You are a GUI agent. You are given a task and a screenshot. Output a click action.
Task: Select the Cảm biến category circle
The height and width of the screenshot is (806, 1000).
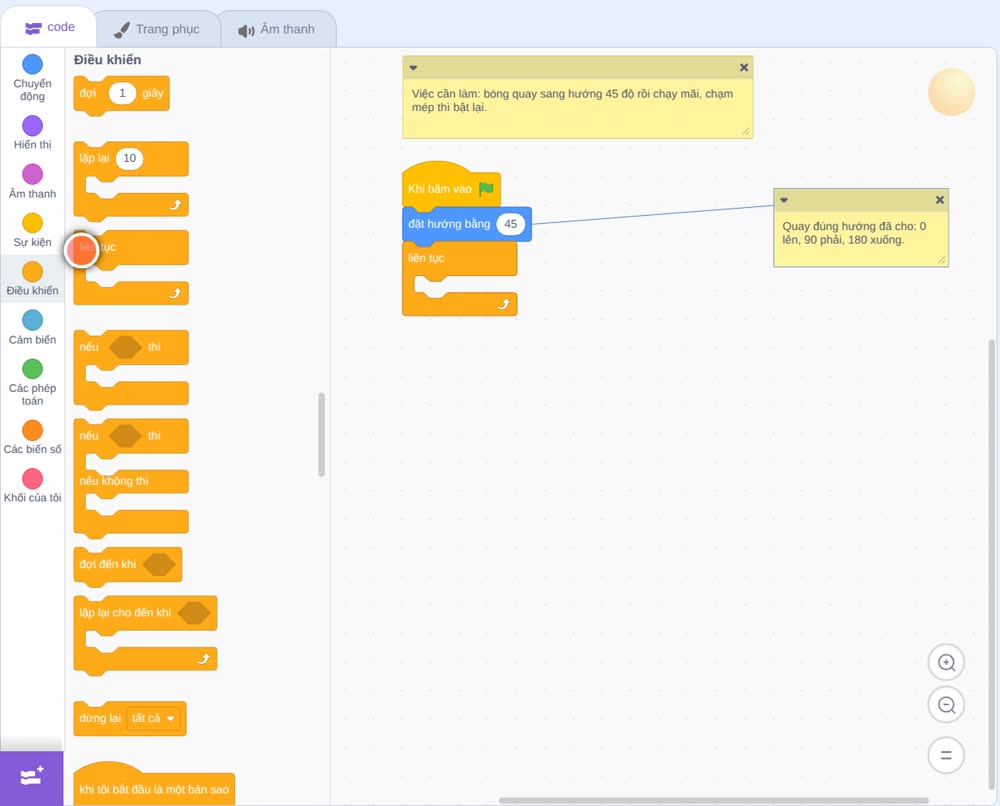point(33,320)
